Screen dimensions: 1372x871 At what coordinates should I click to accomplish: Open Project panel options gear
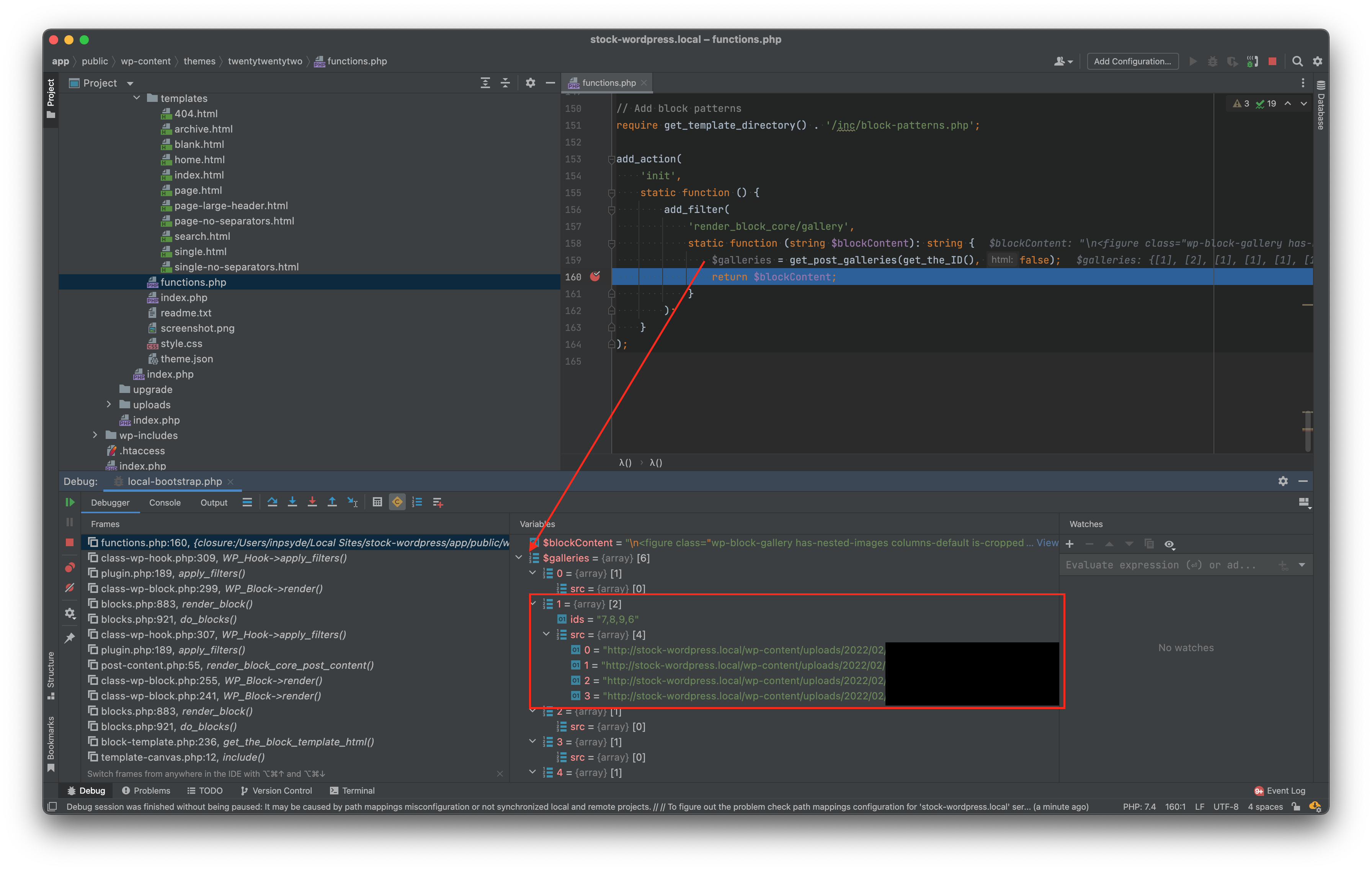pos(531,83)
